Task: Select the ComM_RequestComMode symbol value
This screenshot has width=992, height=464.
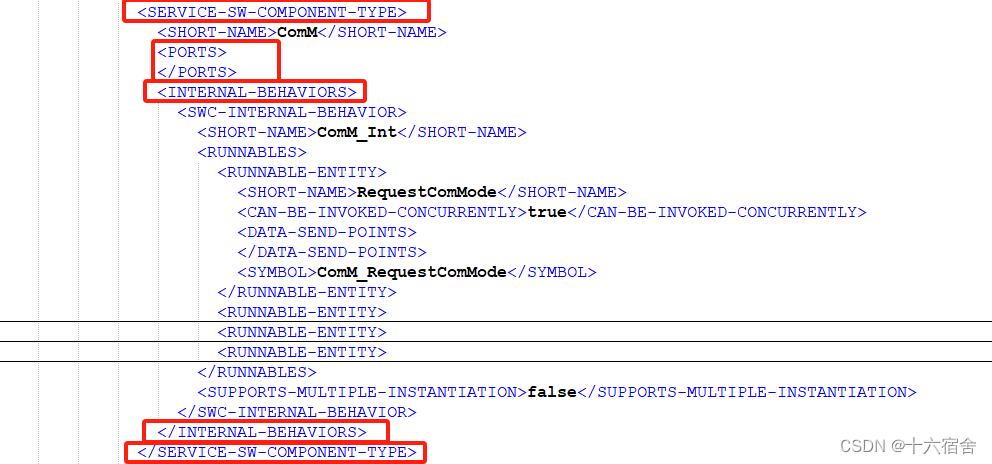Action: [412, 272]
